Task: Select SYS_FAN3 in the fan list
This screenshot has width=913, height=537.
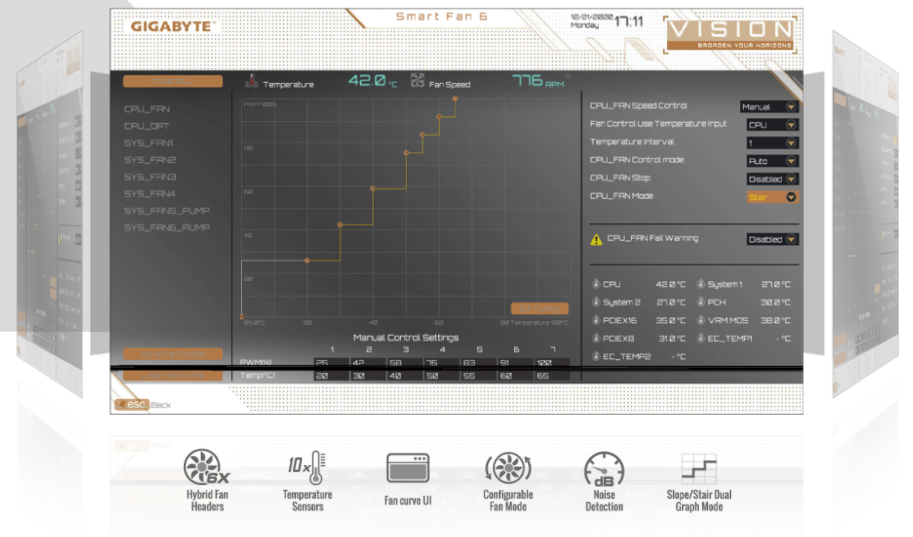Action: click(150, 176)
